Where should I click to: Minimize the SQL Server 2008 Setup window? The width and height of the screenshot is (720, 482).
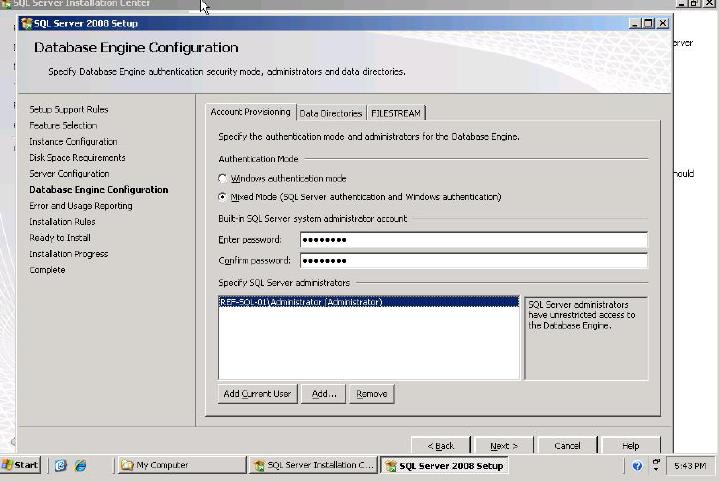(x=635, y=23)
